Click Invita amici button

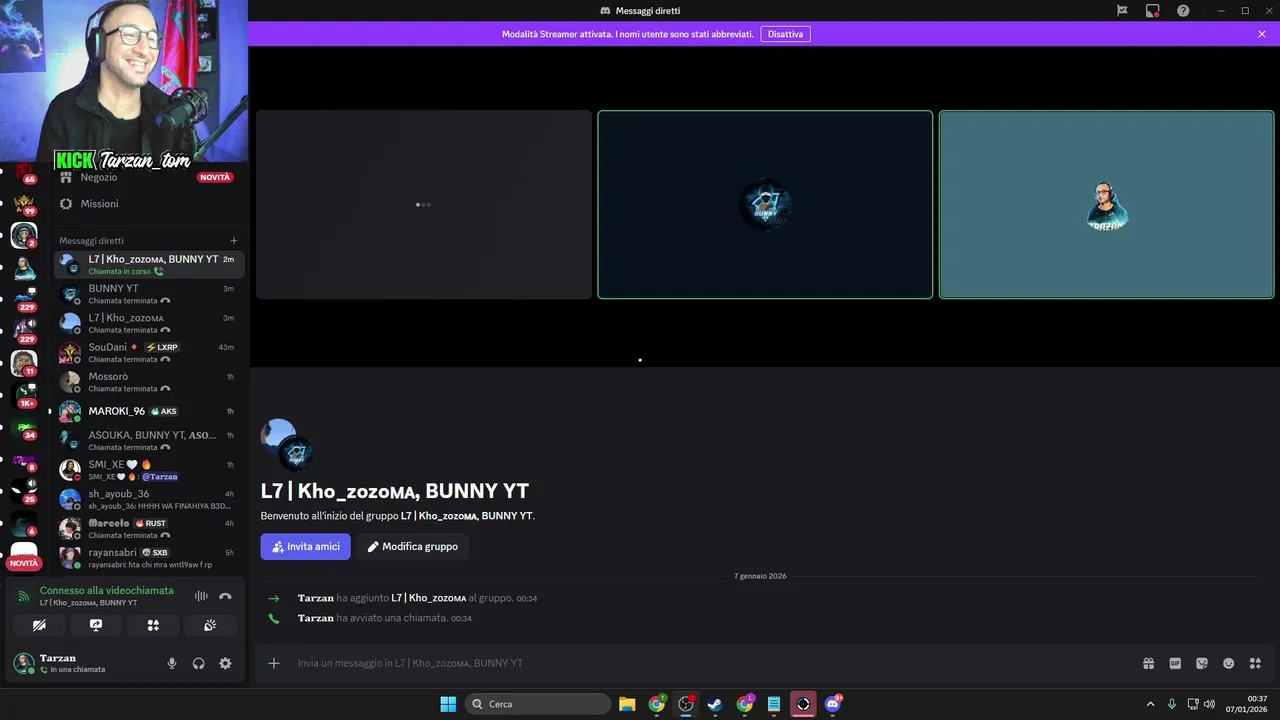point(306,547)
